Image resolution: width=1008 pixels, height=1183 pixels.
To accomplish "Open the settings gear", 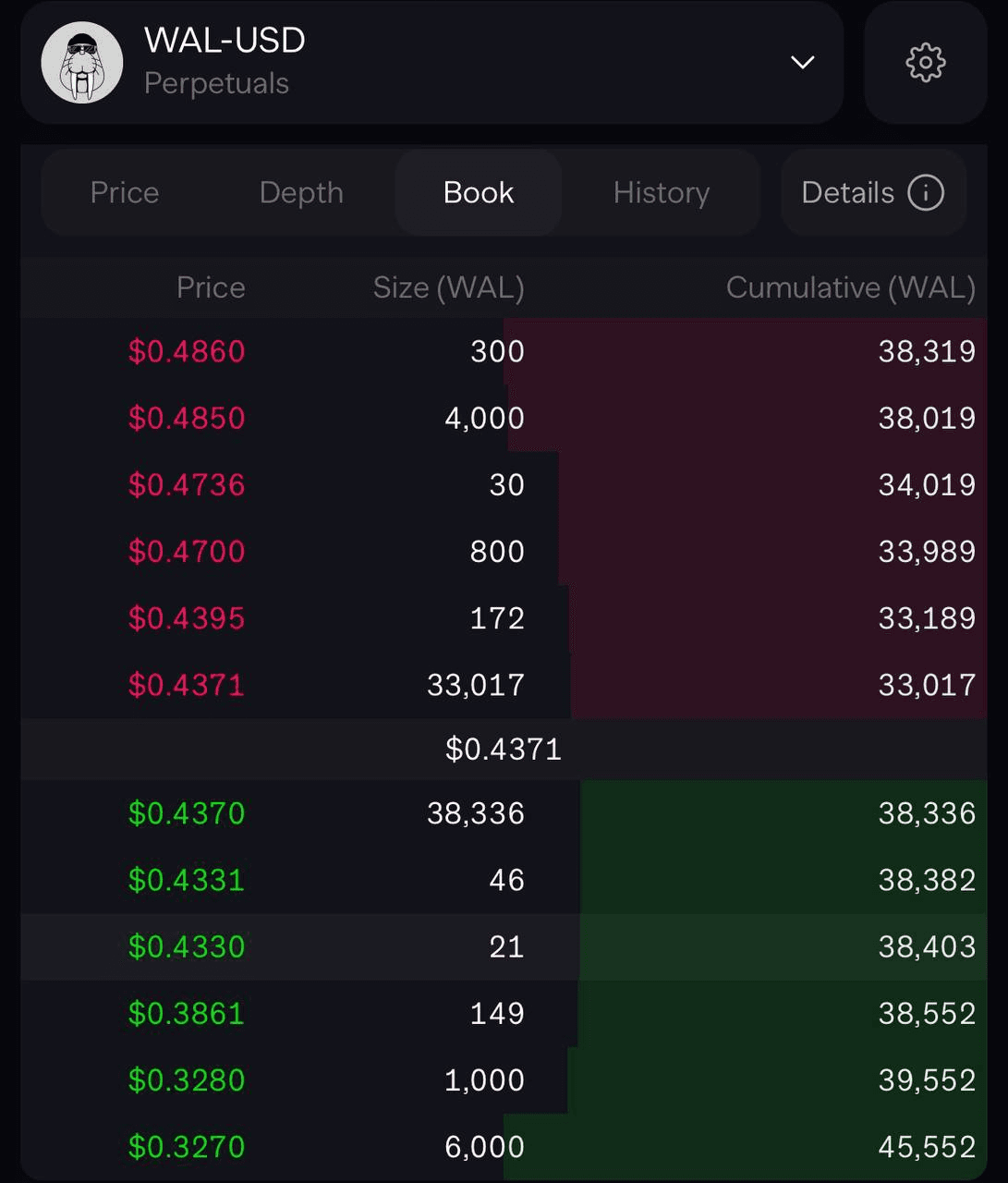I will 924,63.
